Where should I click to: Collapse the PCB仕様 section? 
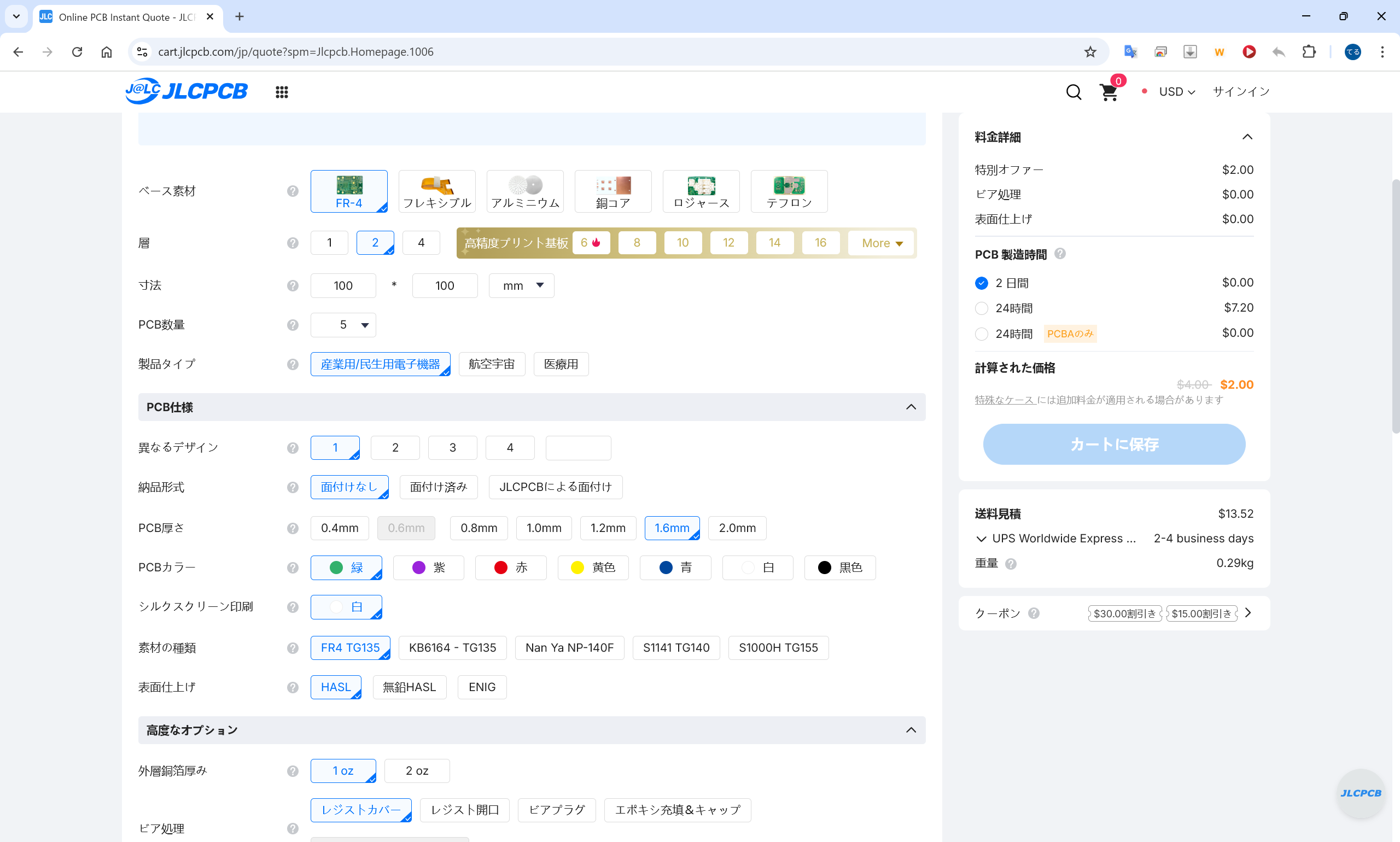(911, 407)
